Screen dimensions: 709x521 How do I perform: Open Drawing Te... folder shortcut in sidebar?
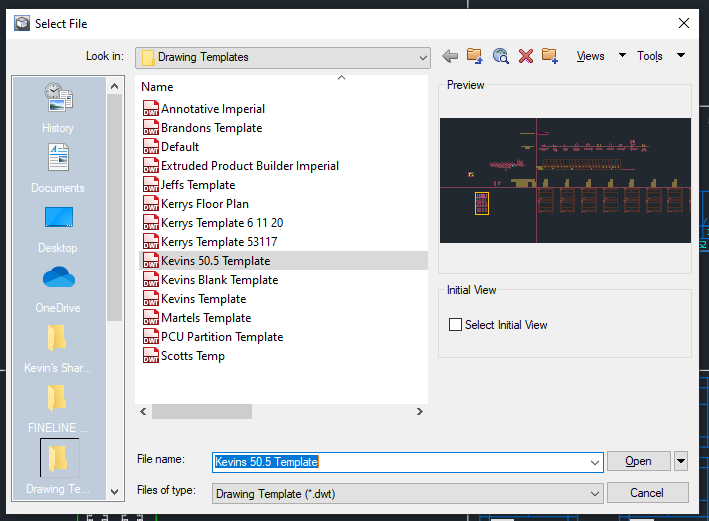(x=58, y=468)
